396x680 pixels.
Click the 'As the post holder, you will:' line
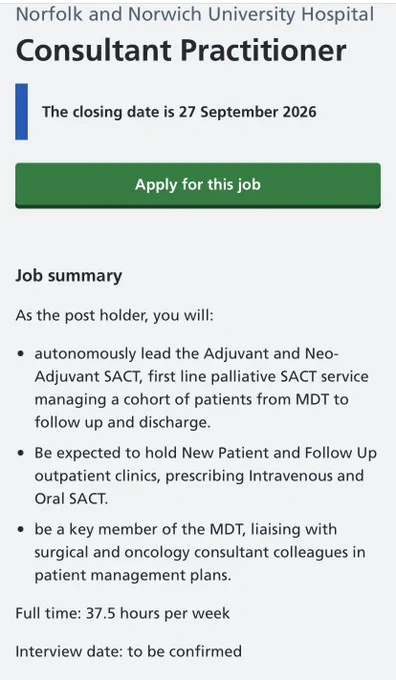[x=115, y=315]
